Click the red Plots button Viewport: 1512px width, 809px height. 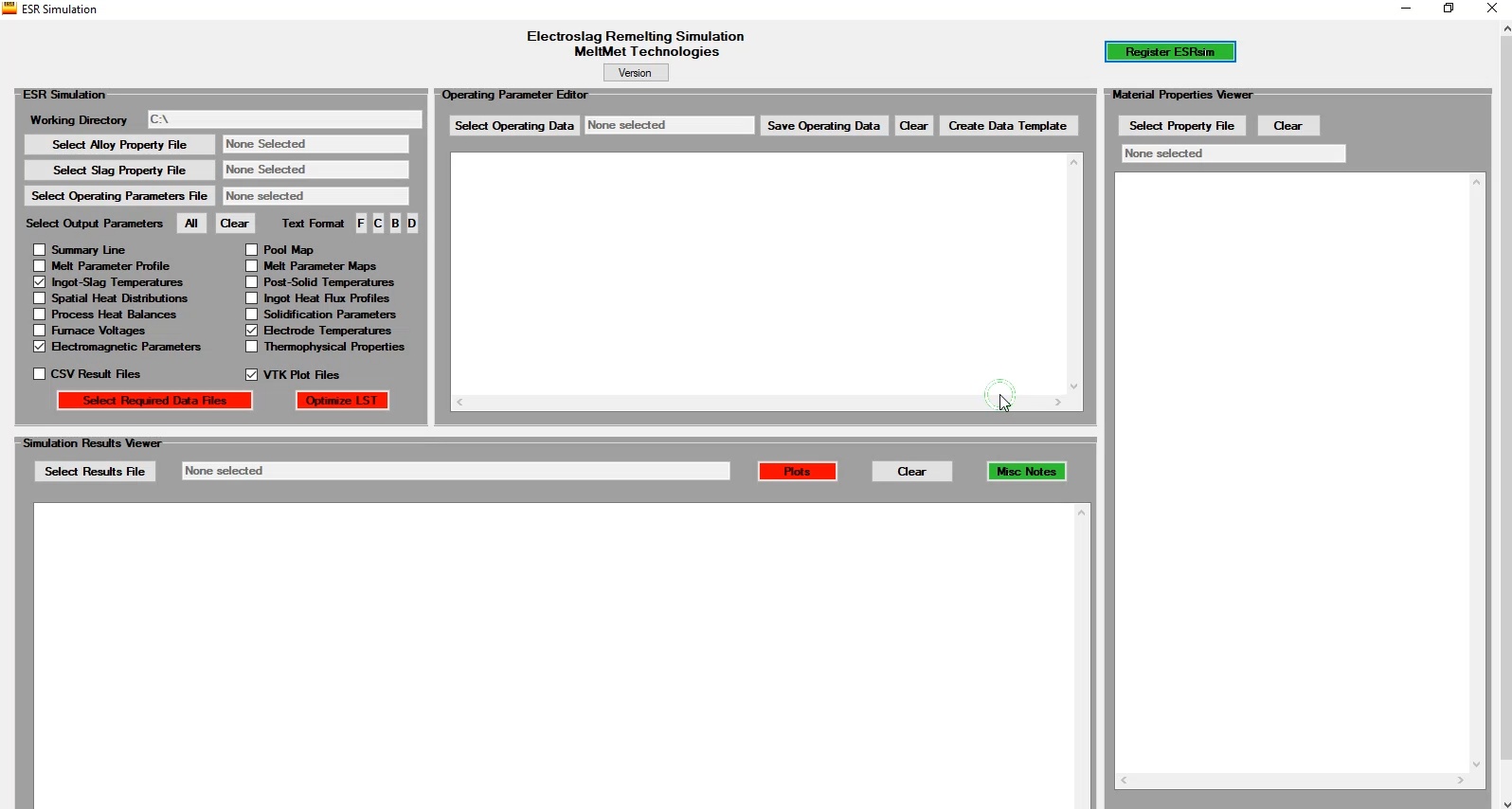coord(797,472)
